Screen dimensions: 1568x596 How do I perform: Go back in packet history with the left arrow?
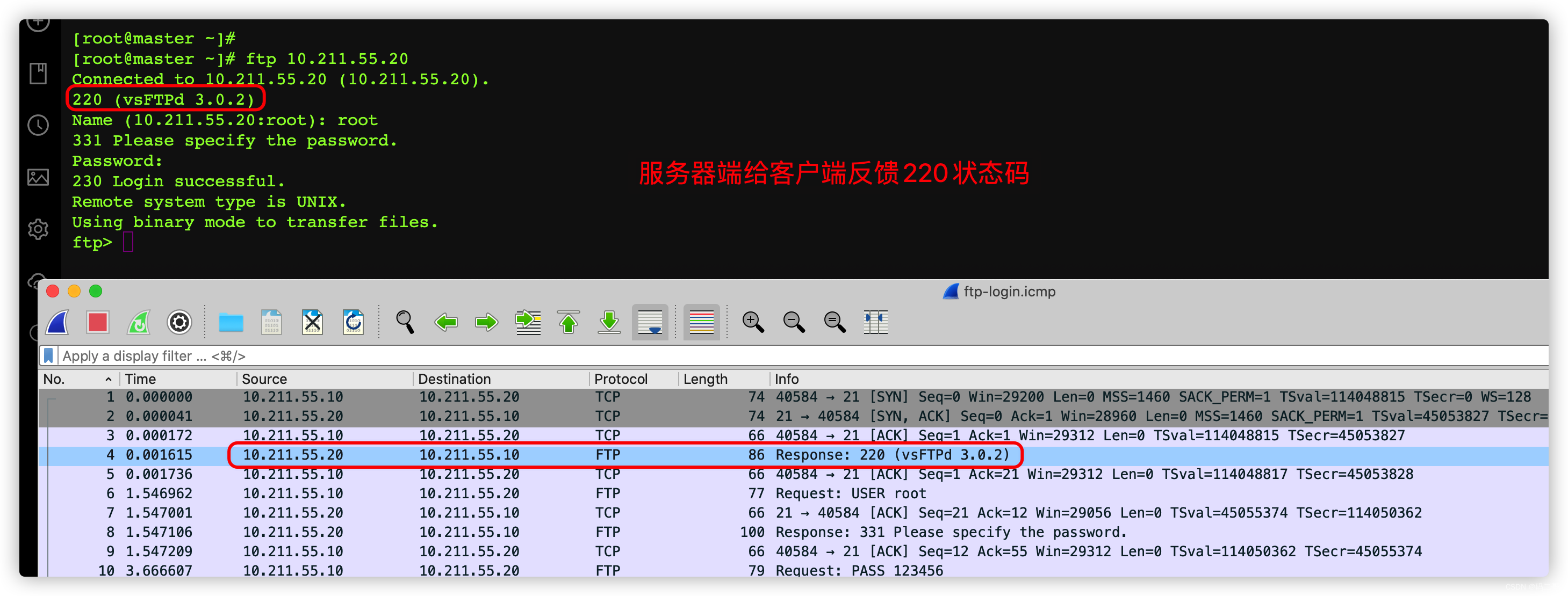(446, 322)
